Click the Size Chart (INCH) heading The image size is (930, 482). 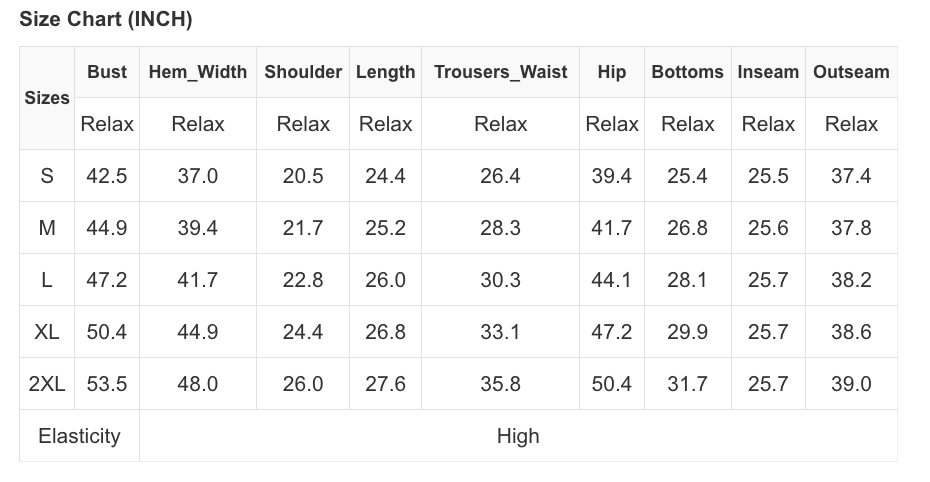pyautogui.click(x=106, y=19)
